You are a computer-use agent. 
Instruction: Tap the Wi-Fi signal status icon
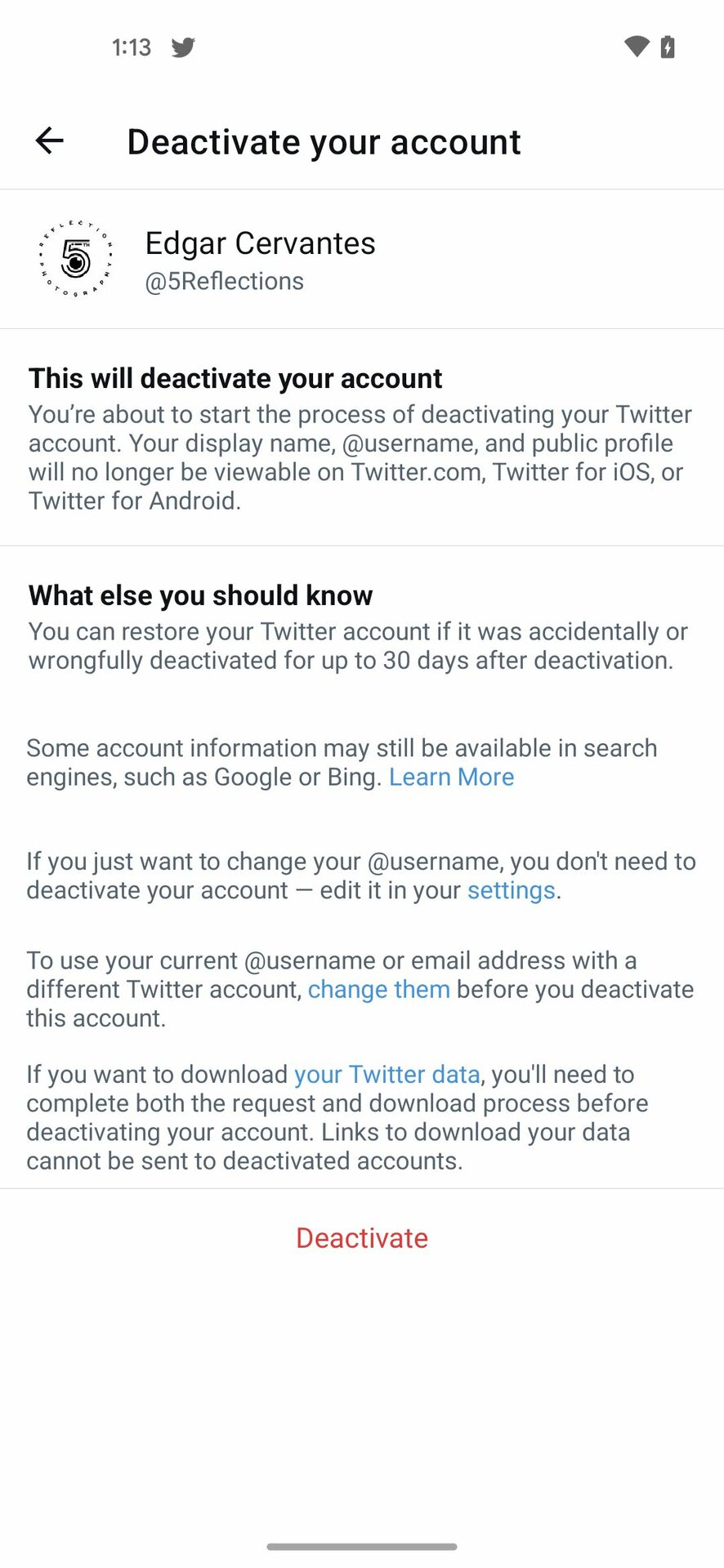tap(636, 47)
